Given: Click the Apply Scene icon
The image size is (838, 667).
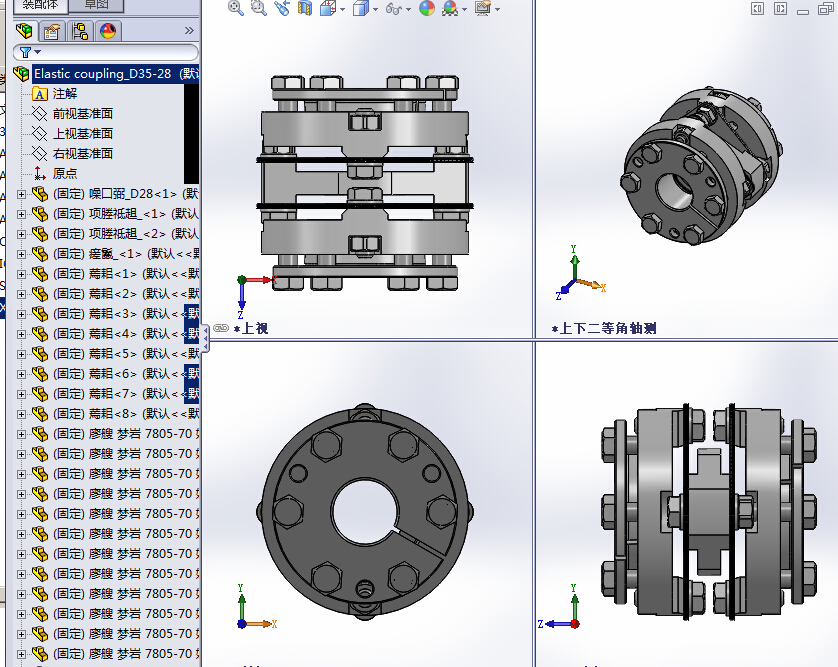Looking at the screenshot, I should pyautogui.click(x=451, y=7).
